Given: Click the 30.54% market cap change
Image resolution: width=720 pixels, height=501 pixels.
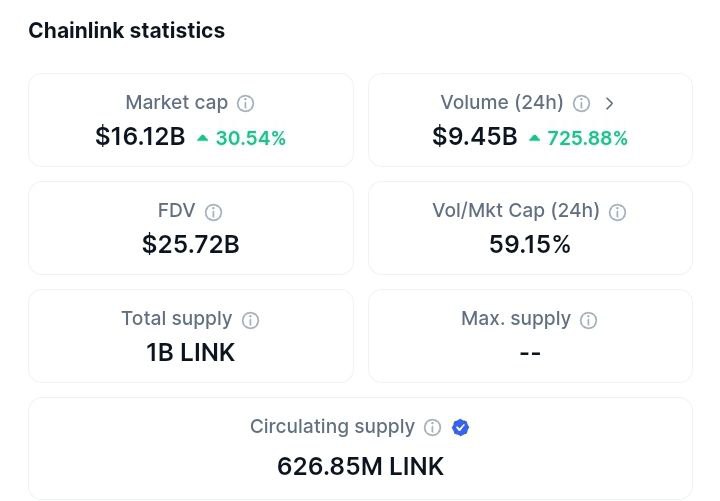Looking at the screenshot, I should (x=251, y=138).
